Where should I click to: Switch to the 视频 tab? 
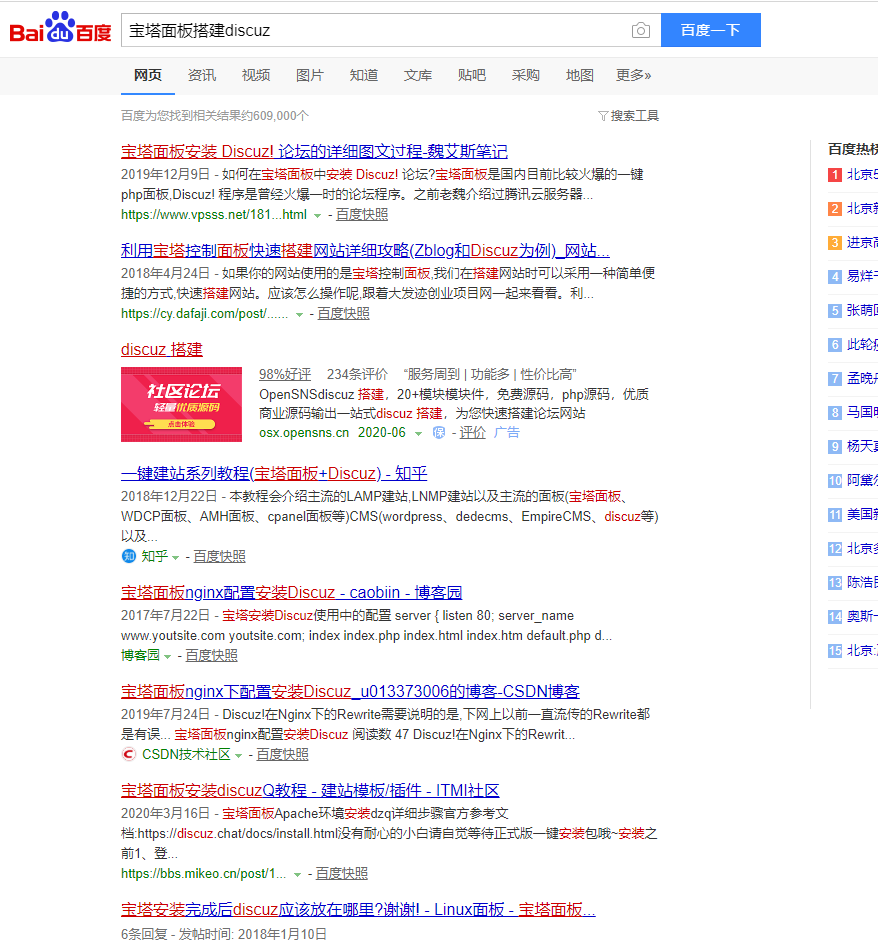click(x=256, y=75)
